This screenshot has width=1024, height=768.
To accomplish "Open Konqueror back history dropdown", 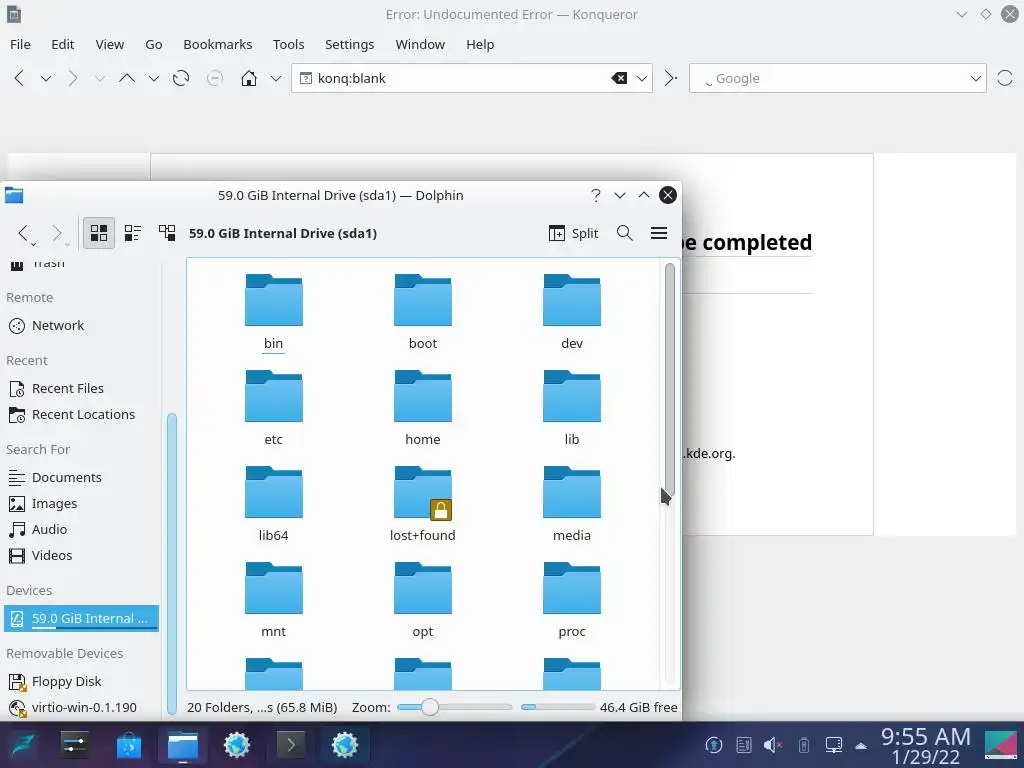I will [46, 78].
